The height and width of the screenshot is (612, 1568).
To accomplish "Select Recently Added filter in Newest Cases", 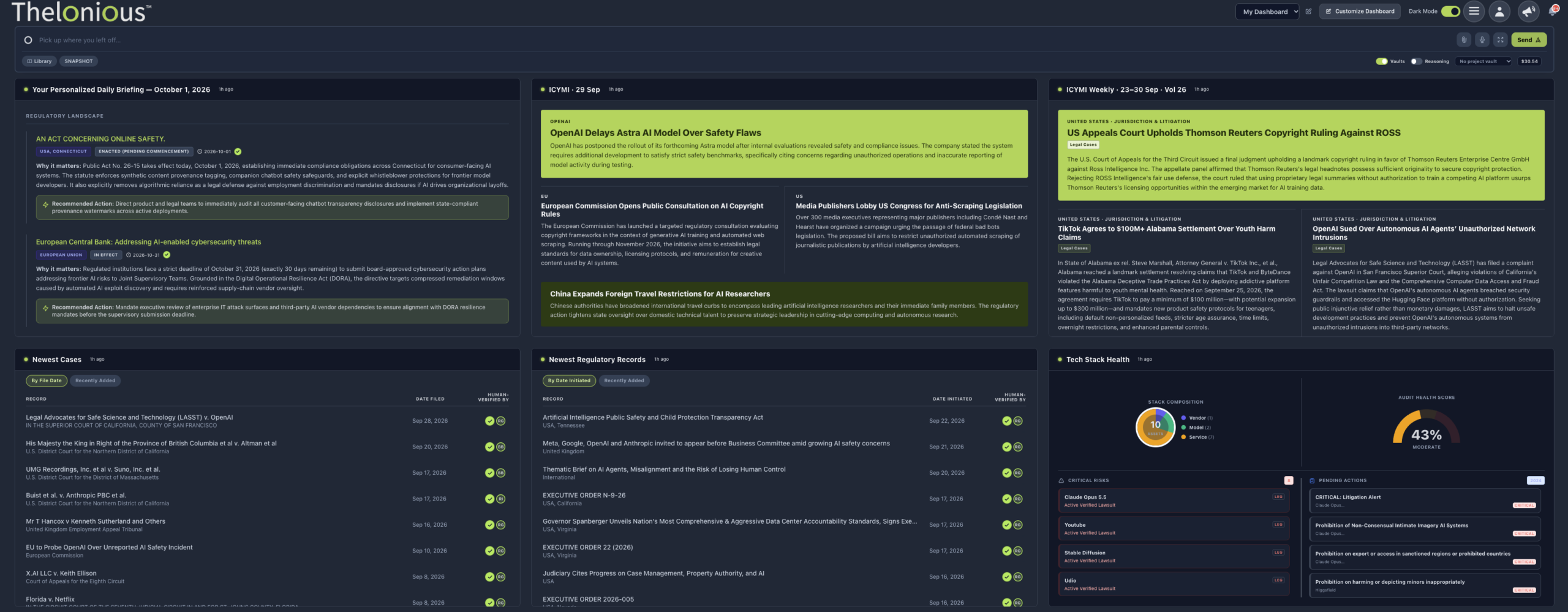I will point(95,380).
